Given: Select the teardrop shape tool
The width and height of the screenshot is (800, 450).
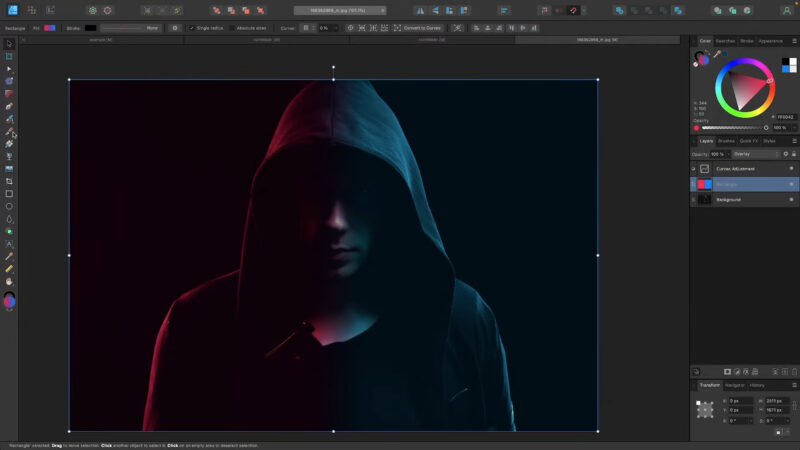Looking at the screenshot, I should (x=9, y=219).
